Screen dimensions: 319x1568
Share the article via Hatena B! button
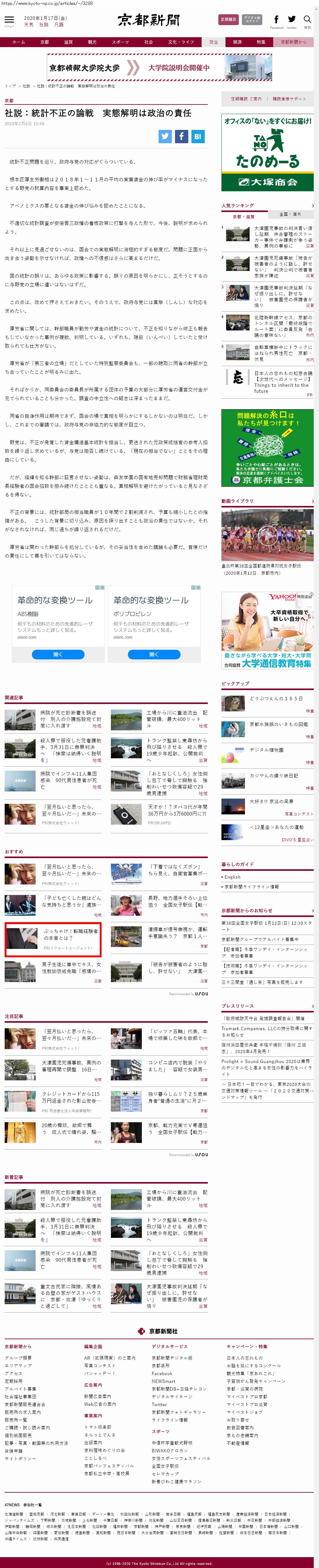(198, 136)
